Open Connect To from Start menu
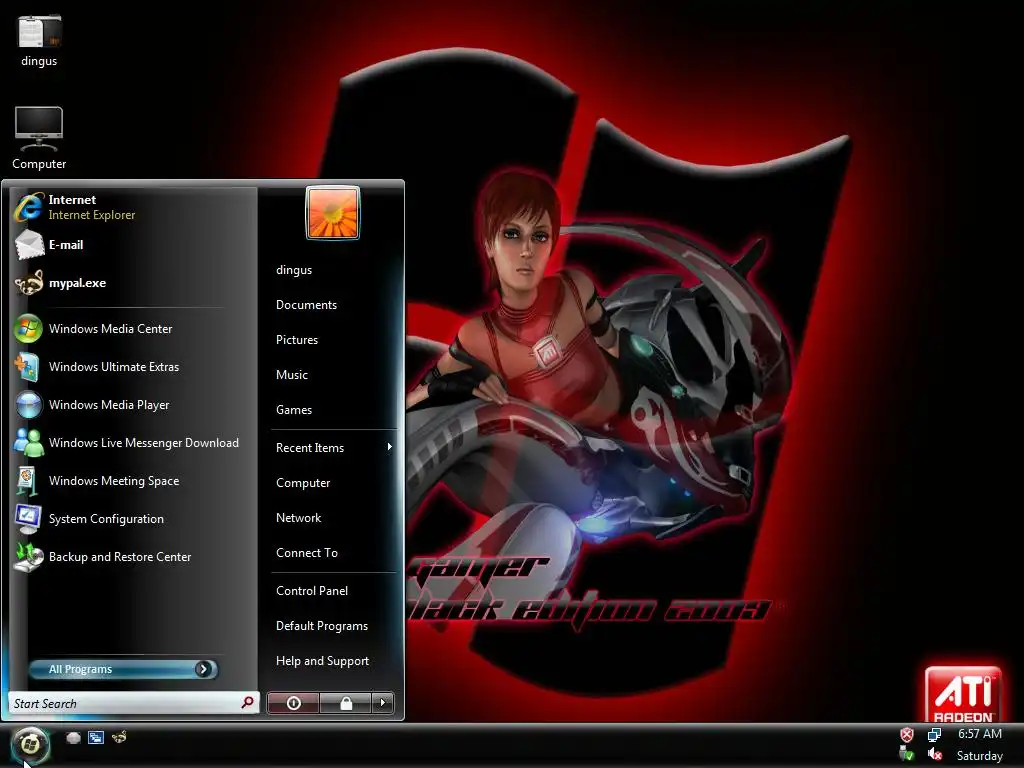This screenshot has height=768, width=1024. (x=307, y=552)
